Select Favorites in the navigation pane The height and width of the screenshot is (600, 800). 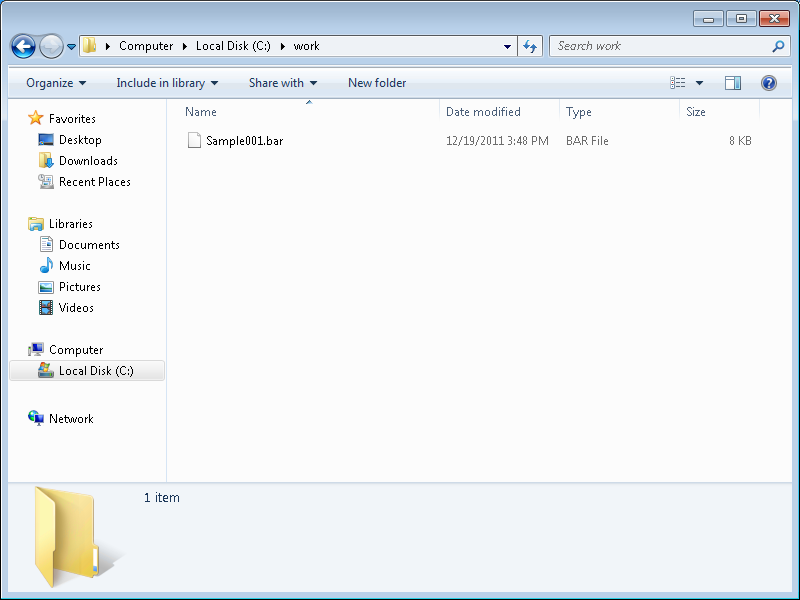pos(72,119)
